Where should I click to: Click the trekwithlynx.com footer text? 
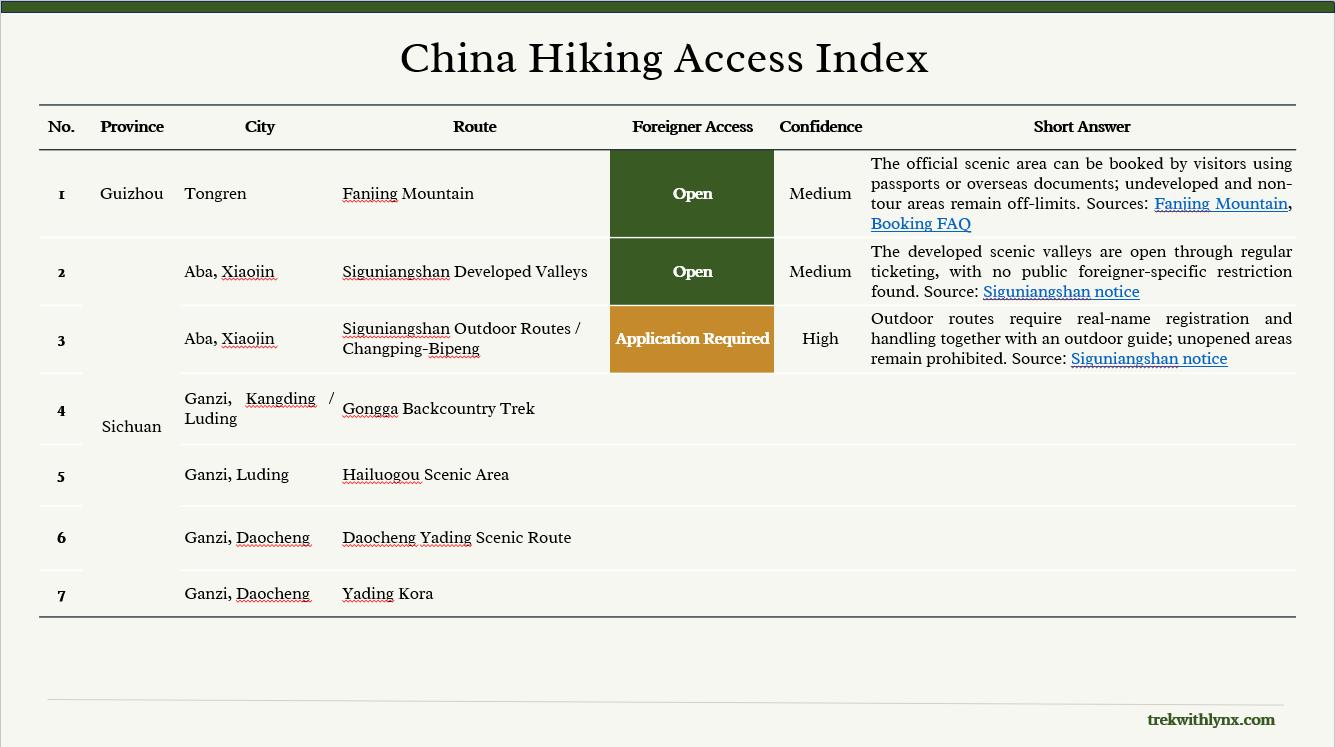pos(1211,720)
